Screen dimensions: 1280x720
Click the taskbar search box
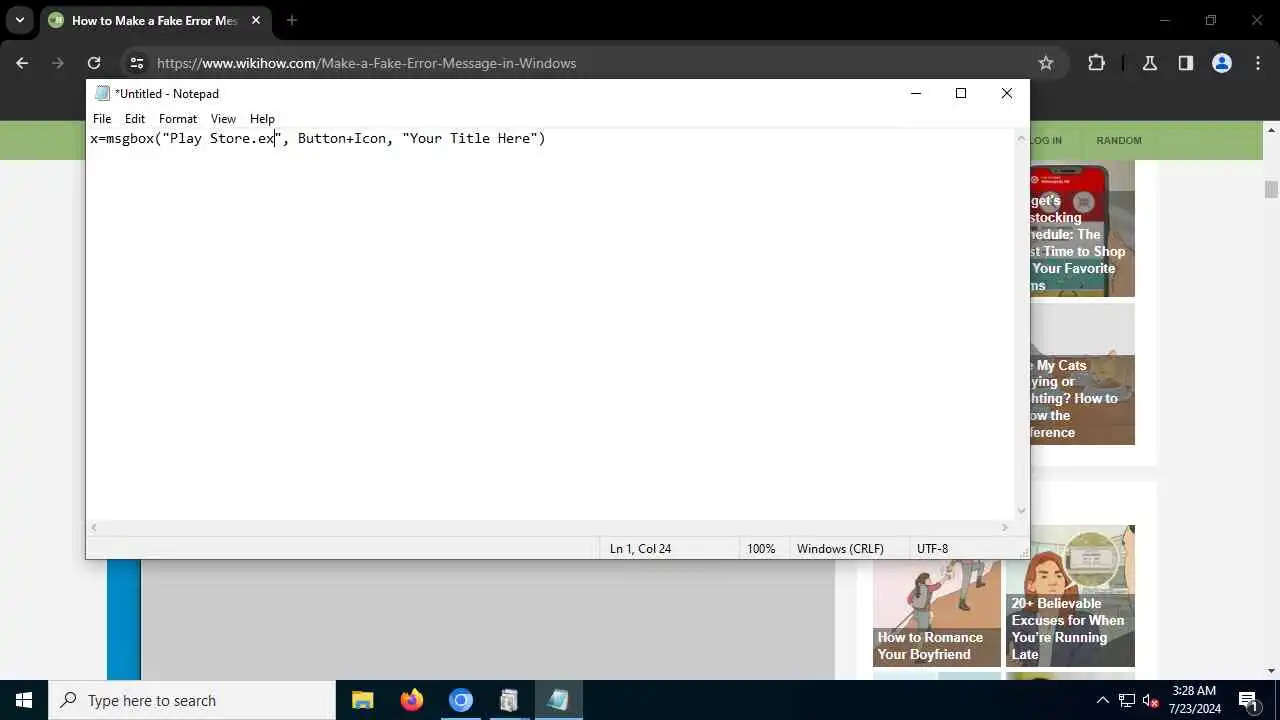[x=192, y=700]
